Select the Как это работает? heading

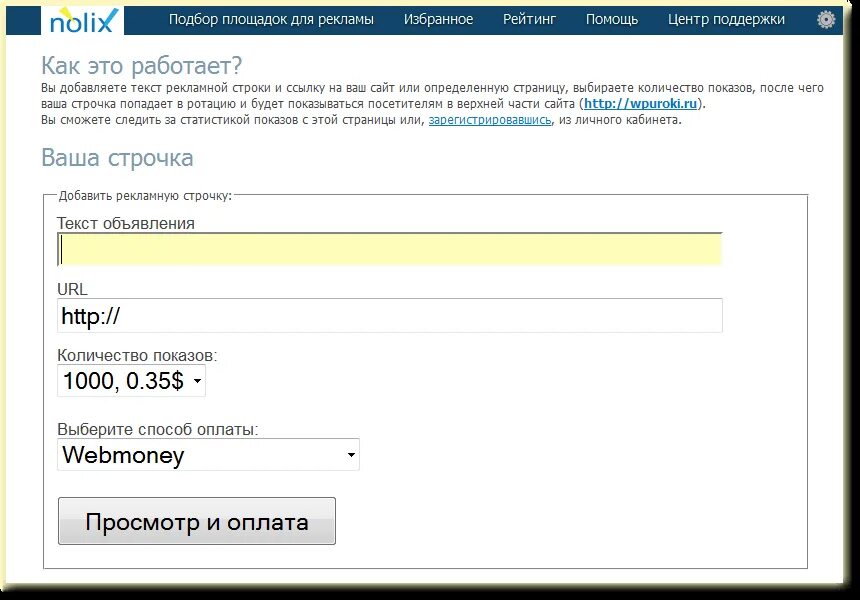[x=142, y=66]
